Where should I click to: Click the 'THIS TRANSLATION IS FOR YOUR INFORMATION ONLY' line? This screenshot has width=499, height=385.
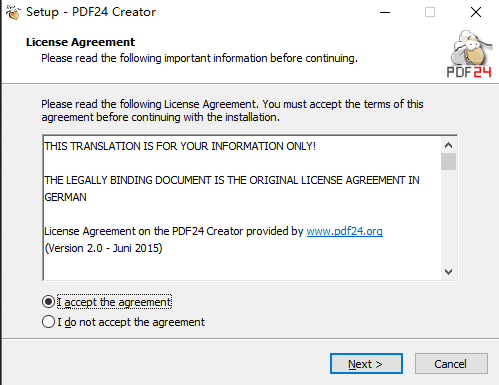pyautogui.click(x=180, y=146)
